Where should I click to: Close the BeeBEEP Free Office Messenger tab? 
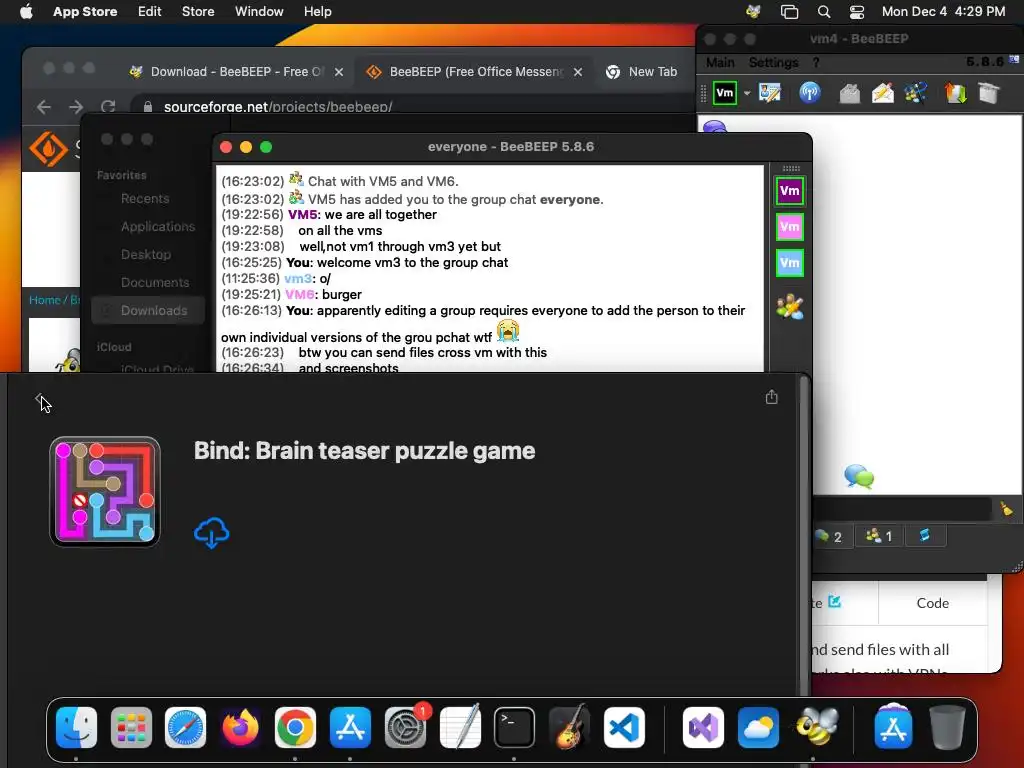click(x=578, y=72)
